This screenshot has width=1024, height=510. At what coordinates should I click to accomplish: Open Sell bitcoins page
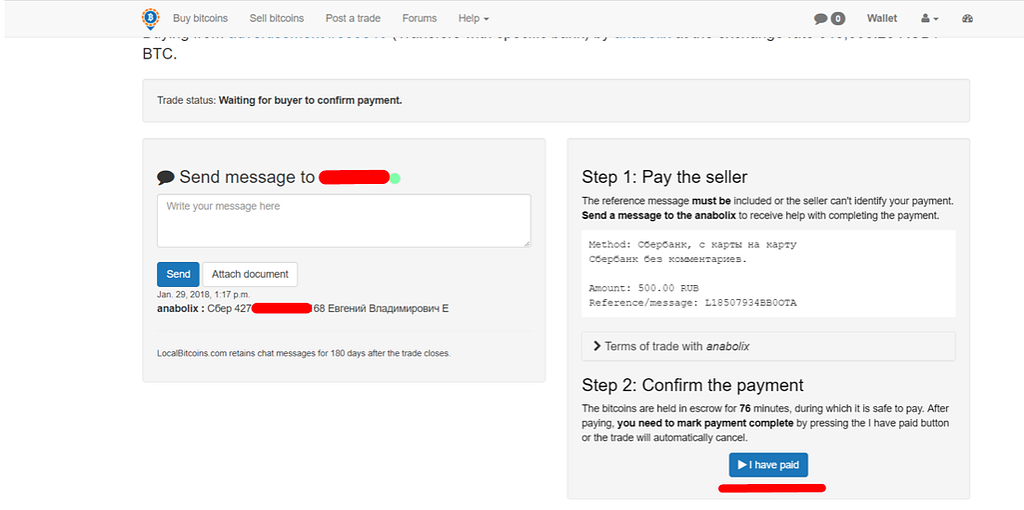tap(277, 18)
